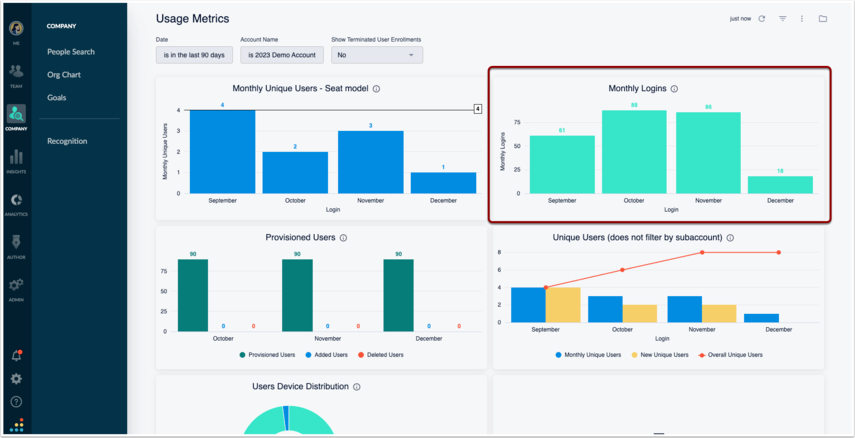
Task: Toggle Monthly Unique Users legend series
Action: (588, 355)
